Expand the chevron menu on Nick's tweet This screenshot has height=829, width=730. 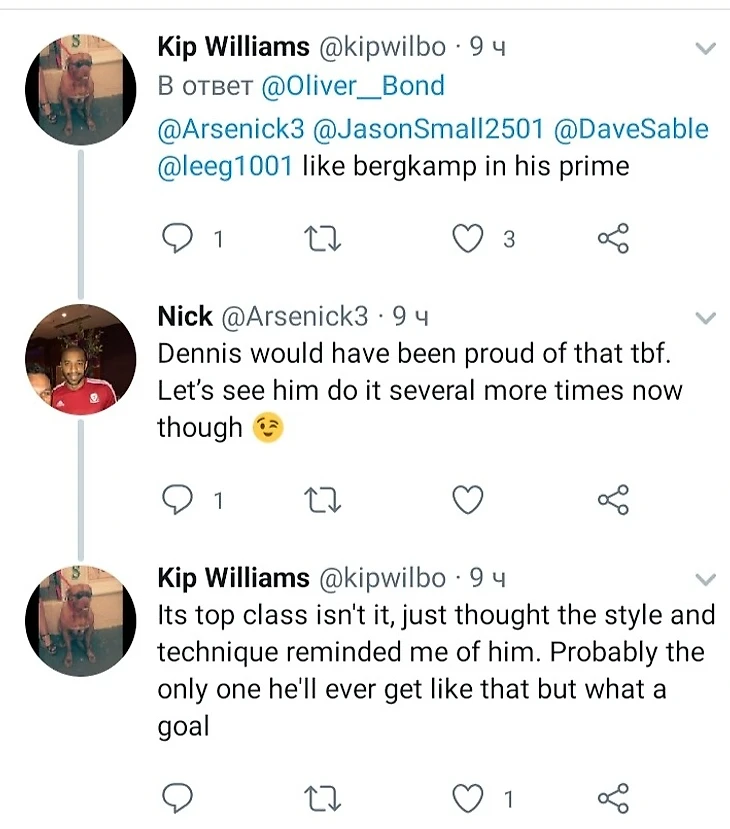pyautogui.click(x=706, y=319)
